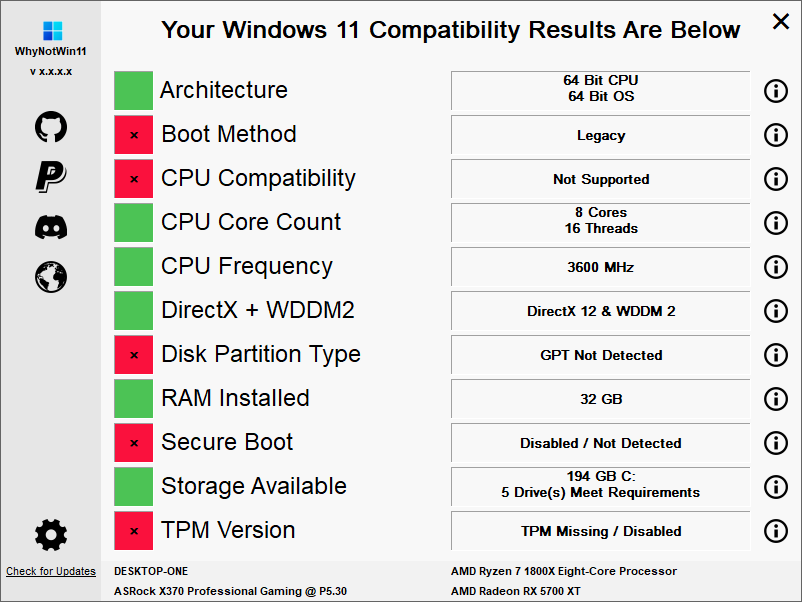The width and height of the screenshot is (802, 602).
Task: Show info for Secure Boot
Action: click(x=776, y=443)
